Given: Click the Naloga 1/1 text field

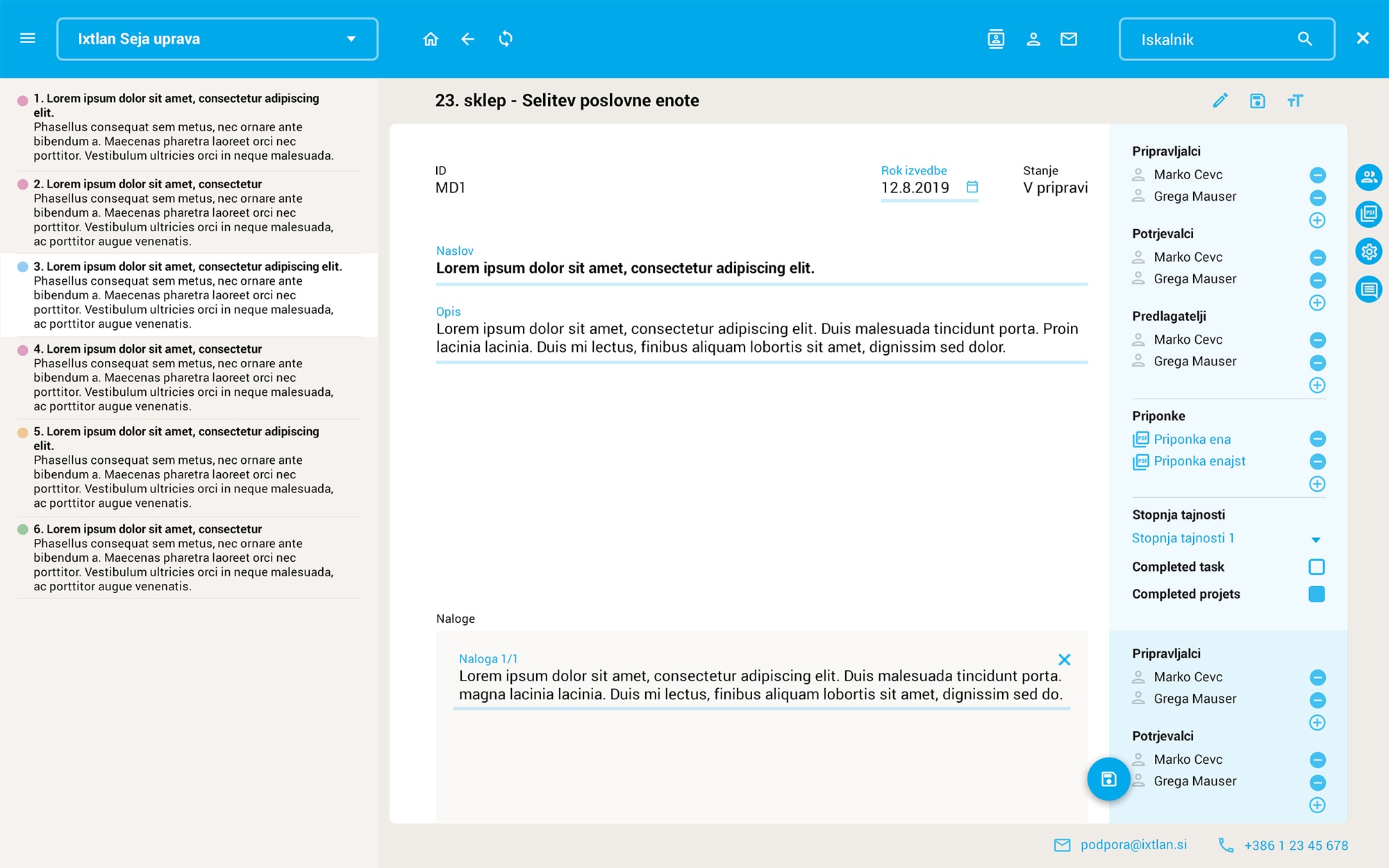Looking at the screenshot, I should pos(761,685).
